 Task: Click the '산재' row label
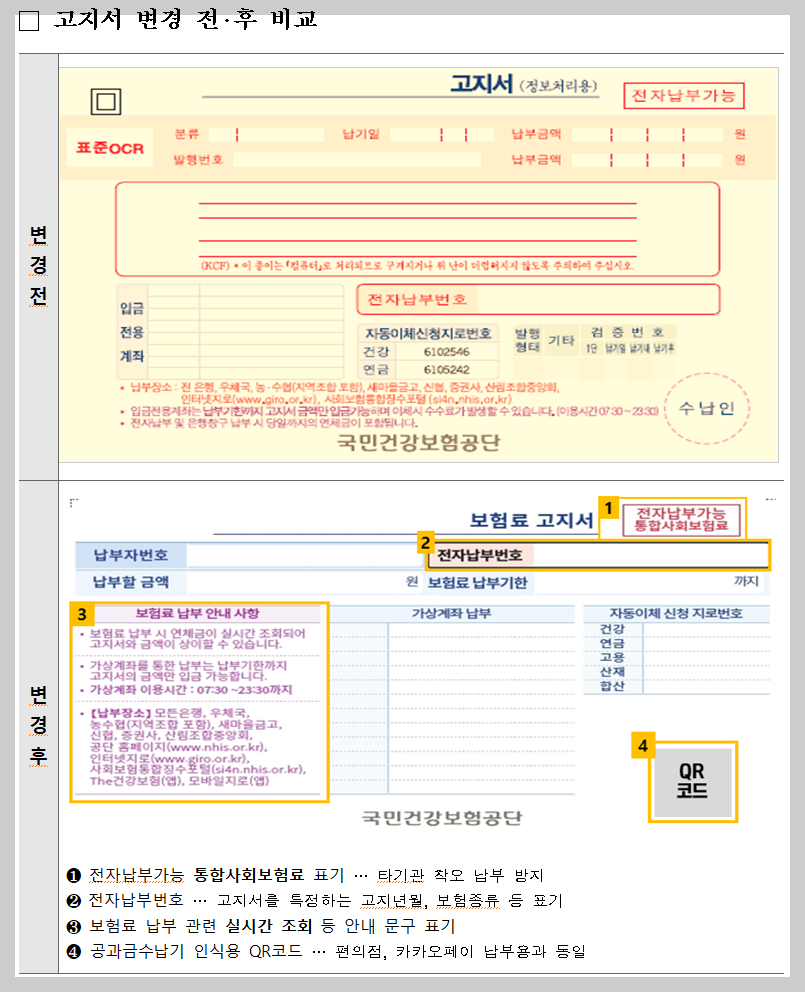[612, 671]
